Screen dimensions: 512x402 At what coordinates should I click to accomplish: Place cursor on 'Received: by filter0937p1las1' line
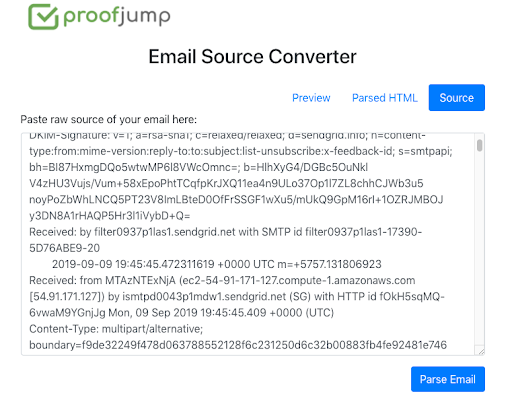[225, 232]
